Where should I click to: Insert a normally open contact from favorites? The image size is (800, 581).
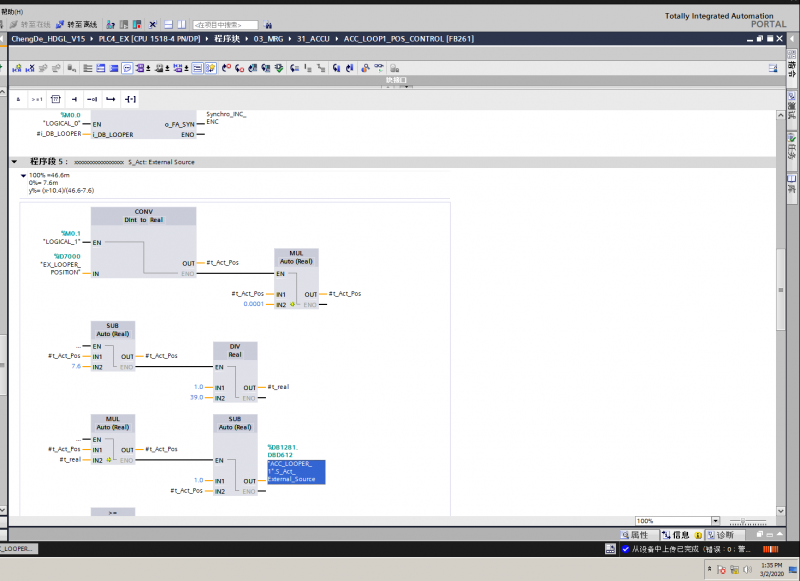73,99
